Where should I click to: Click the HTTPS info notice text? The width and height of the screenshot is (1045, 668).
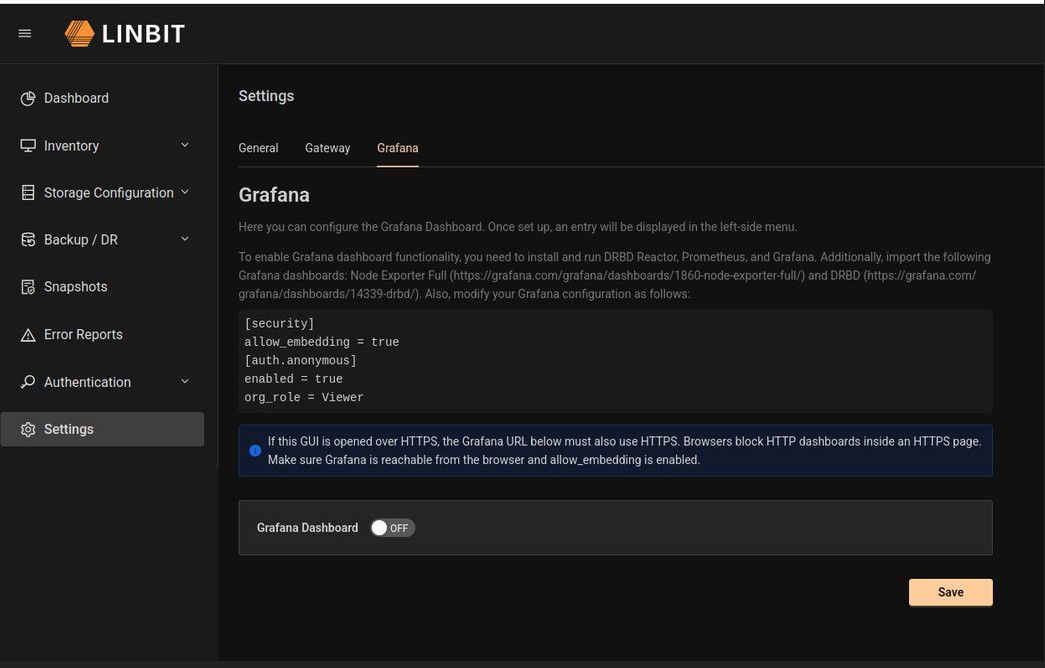click(x=624, y=451)
